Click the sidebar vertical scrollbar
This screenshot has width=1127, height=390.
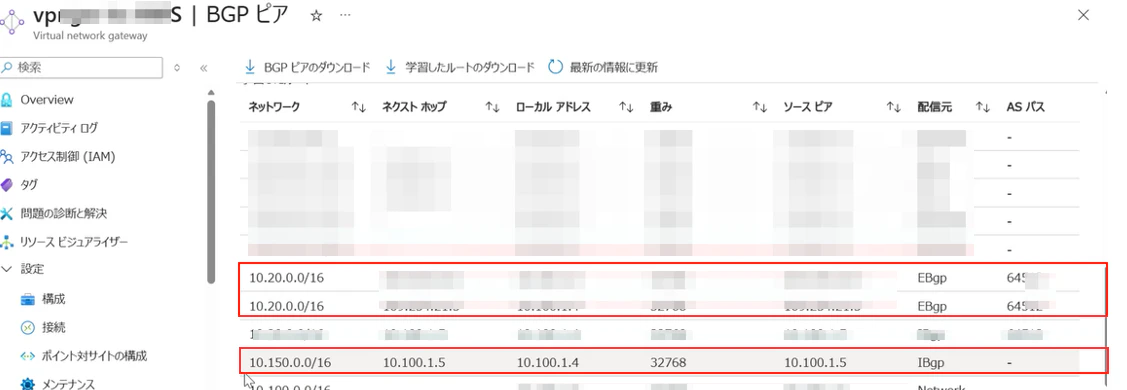click(211, 192)
